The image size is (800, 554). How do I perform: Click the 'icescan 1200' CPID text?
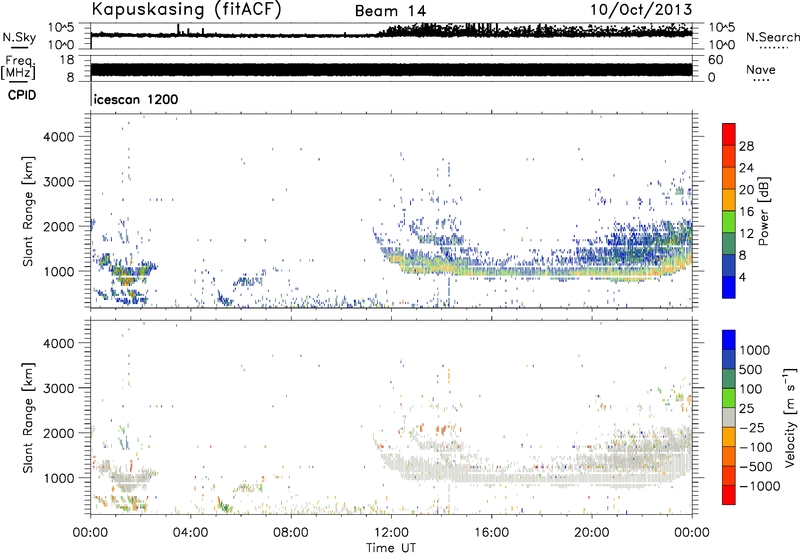(136, 99)
